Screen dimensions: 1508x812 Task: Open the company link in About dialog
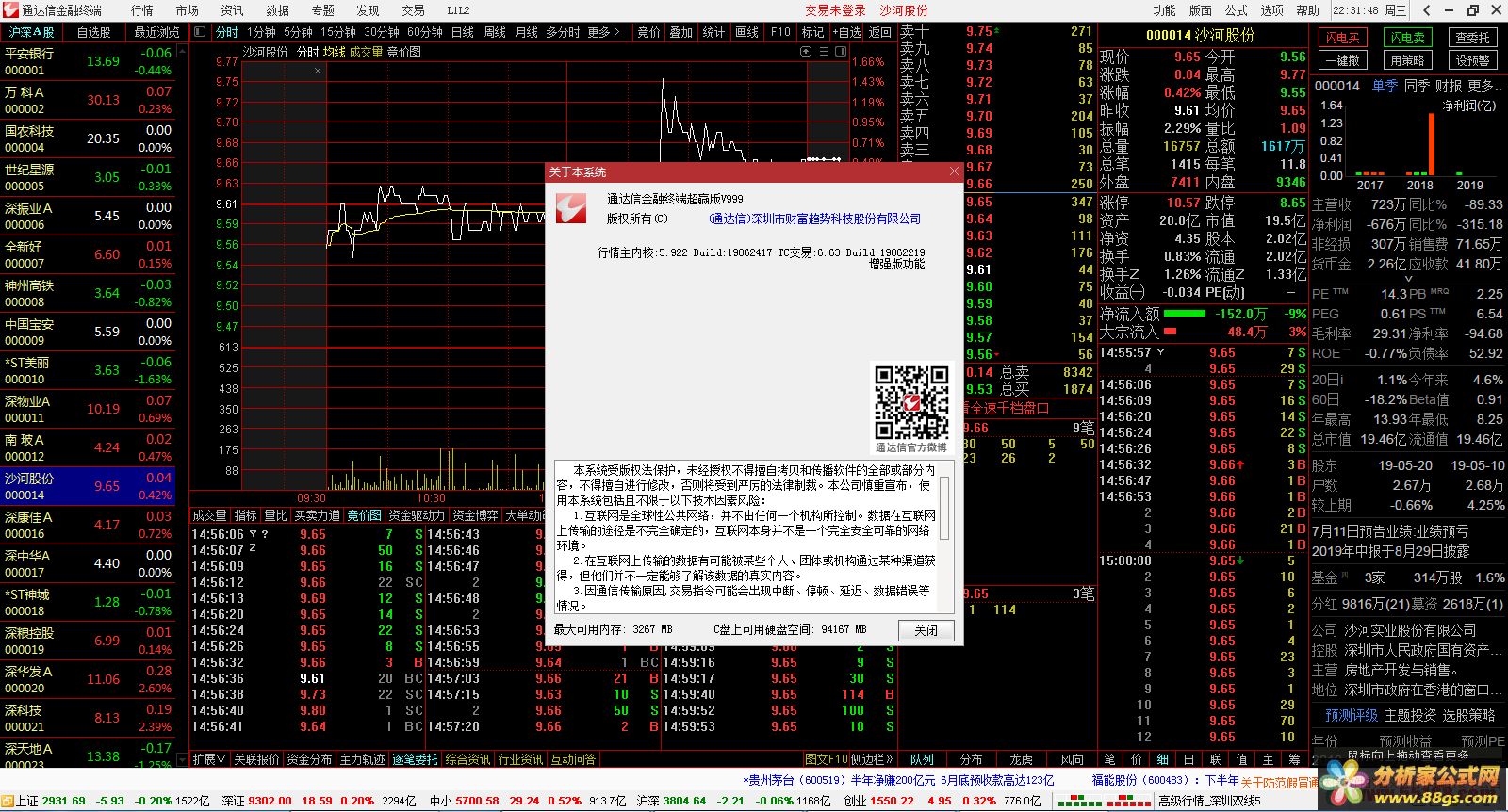(x=815, y=219)
